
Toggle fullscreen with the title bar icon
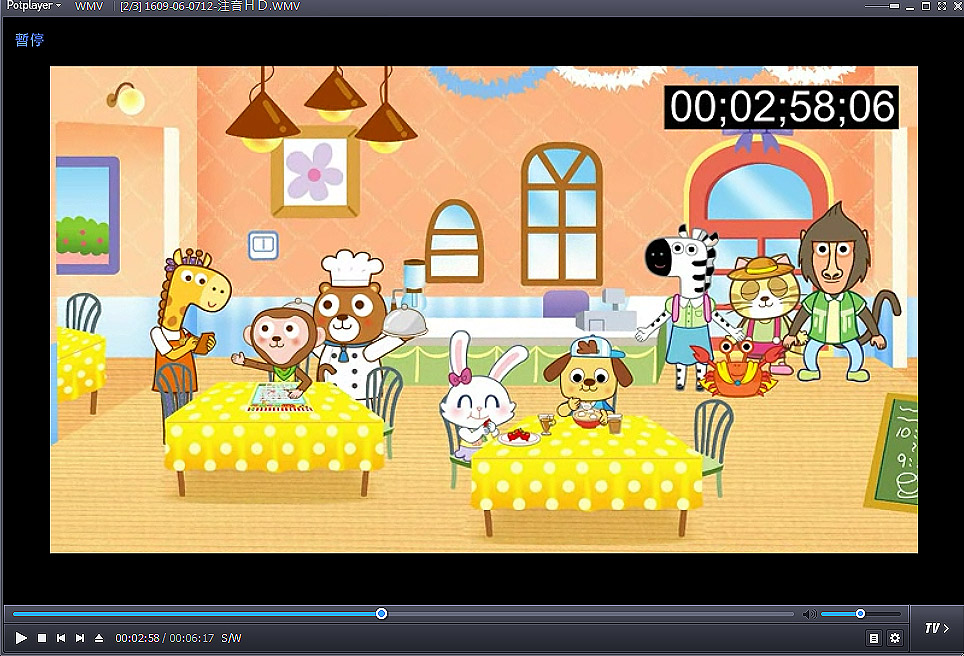pyautogui.click(x=942, y=6)
